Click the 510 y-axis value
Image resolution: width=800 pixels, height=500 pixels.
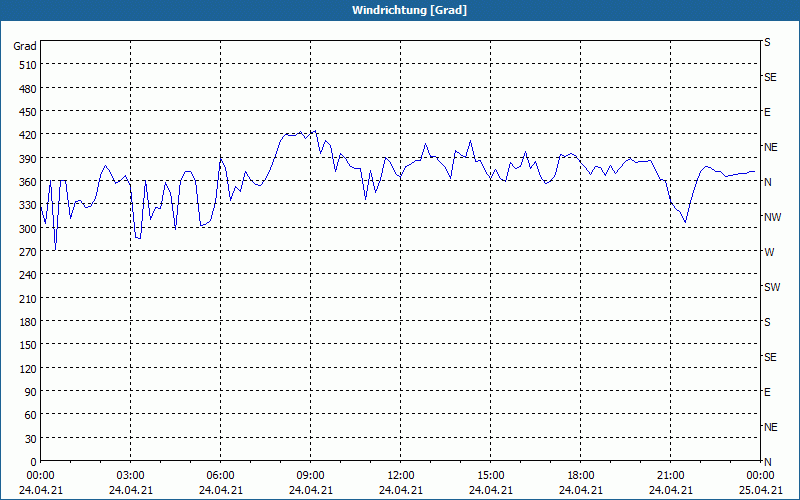(28, 65)
